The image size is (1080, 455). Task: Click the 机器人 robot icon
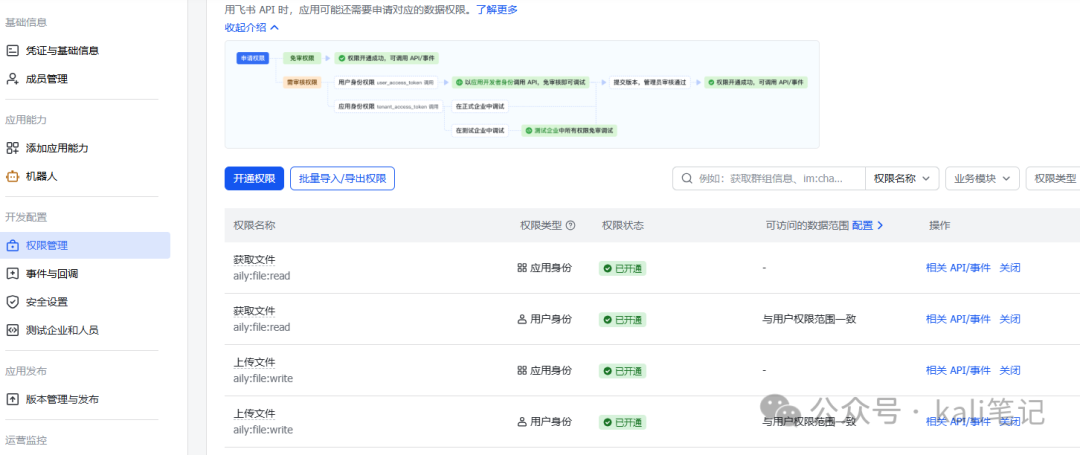[12, 176]
